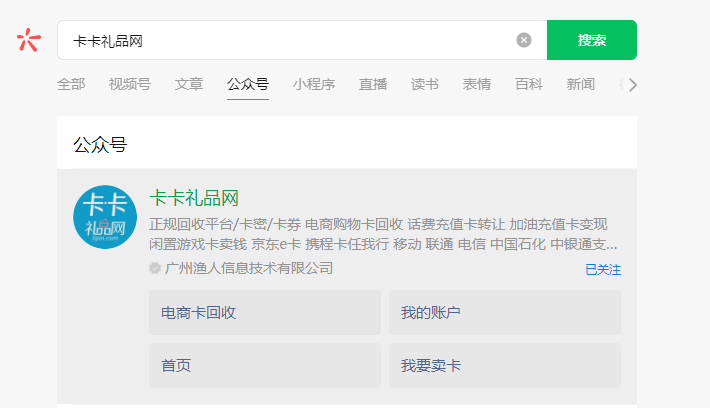
Task: Click the account description starting 正规回收平台
Action: pyautogui.click(x=383, y=234)
